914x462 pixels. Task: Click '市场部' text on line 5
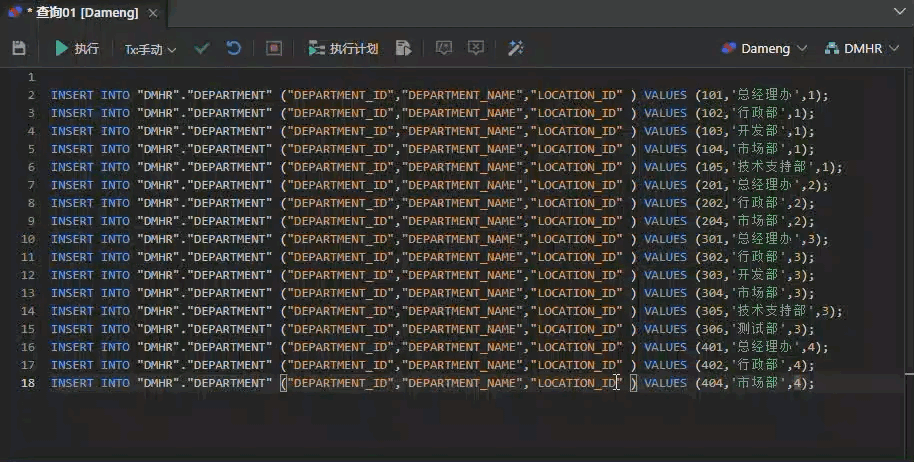(x=760, y=149)
